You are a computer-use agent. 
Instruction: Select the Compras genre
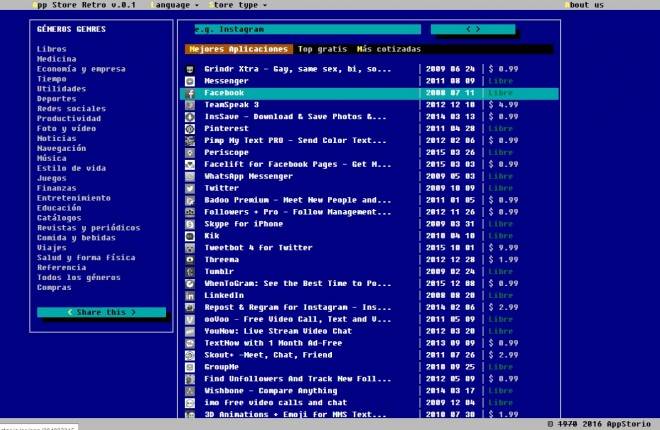point(54,287)
